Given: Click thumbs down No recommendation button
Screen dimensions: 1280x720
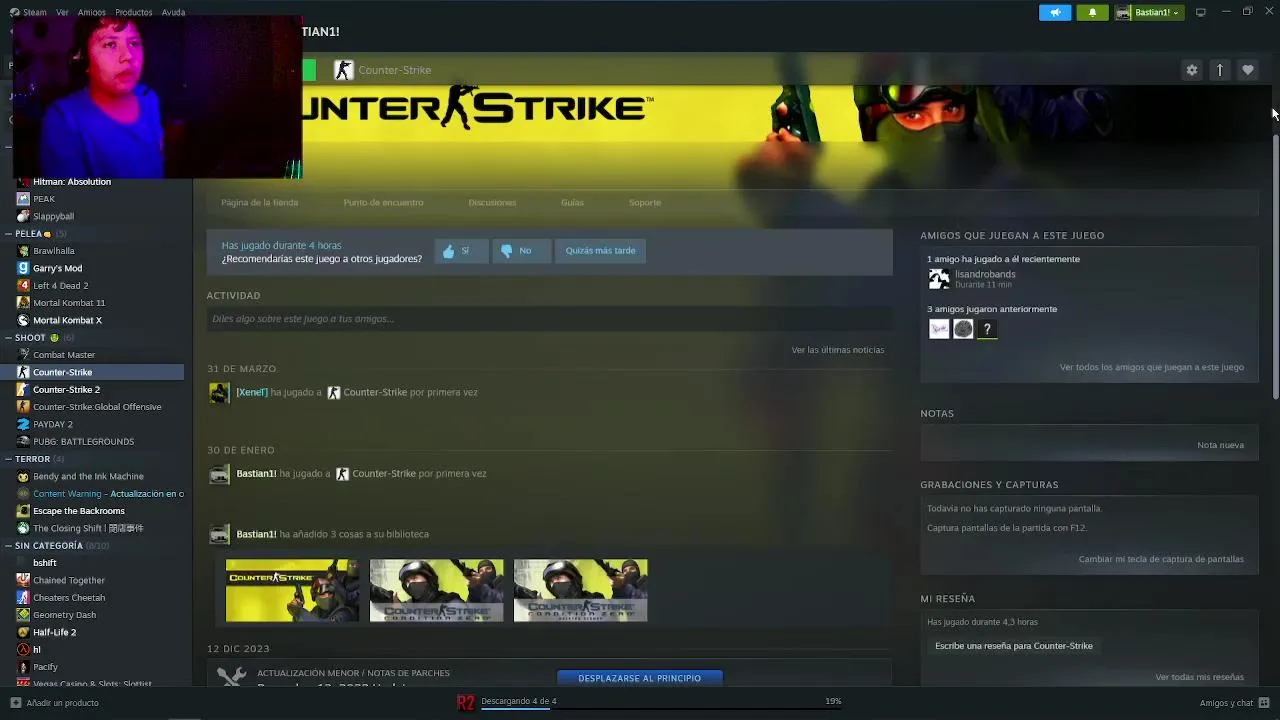Looking at the screenshot, I should click(x=519, y=251).
